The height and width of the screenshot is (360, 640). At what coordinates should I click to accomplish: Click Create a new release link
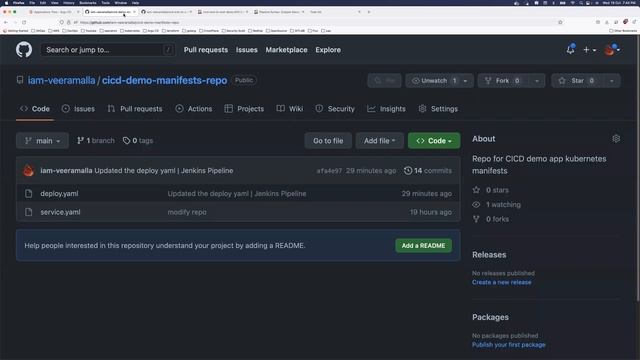[x=502, y=282]
